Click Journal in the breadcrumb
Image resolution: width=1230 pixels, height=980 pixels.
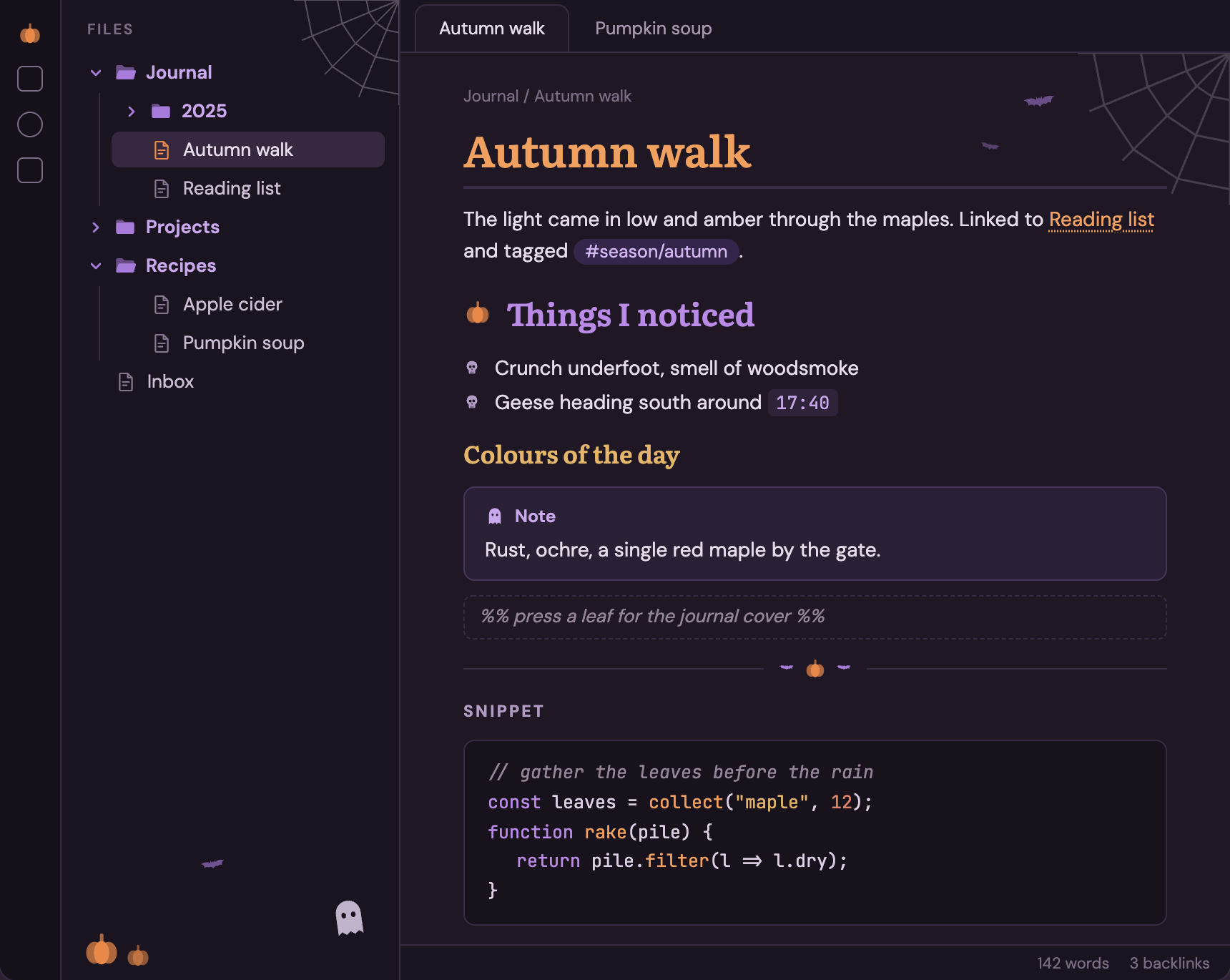[x=491, y=96]
